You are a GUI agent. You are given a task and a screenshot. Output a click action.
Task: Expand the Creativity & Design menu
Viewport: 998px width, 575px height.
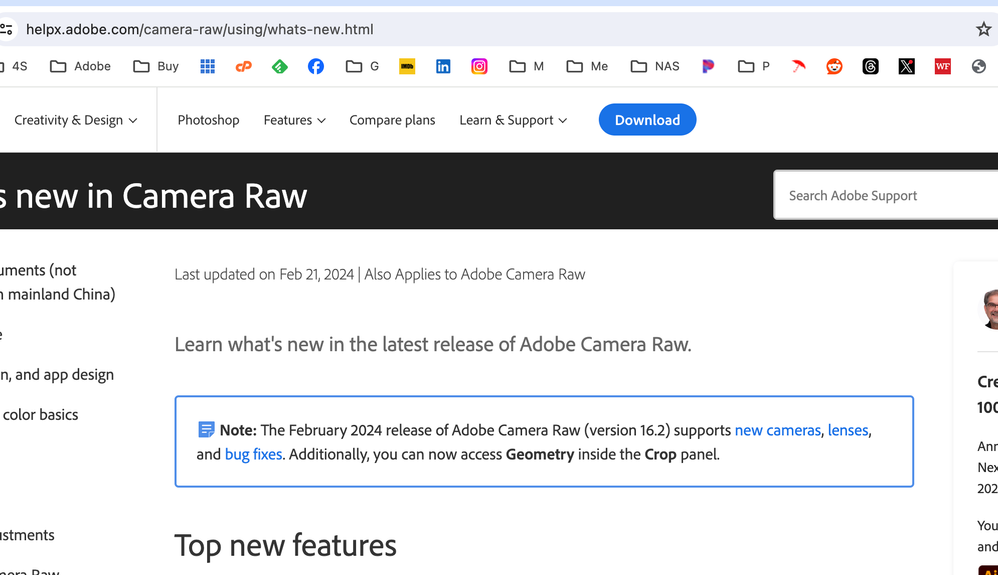click(x=76, y=120)
